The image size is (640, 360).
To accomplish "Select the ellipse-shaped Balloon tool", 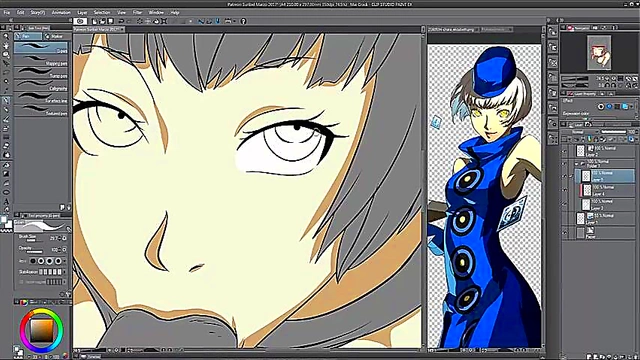I will click(x=6, y=192).
